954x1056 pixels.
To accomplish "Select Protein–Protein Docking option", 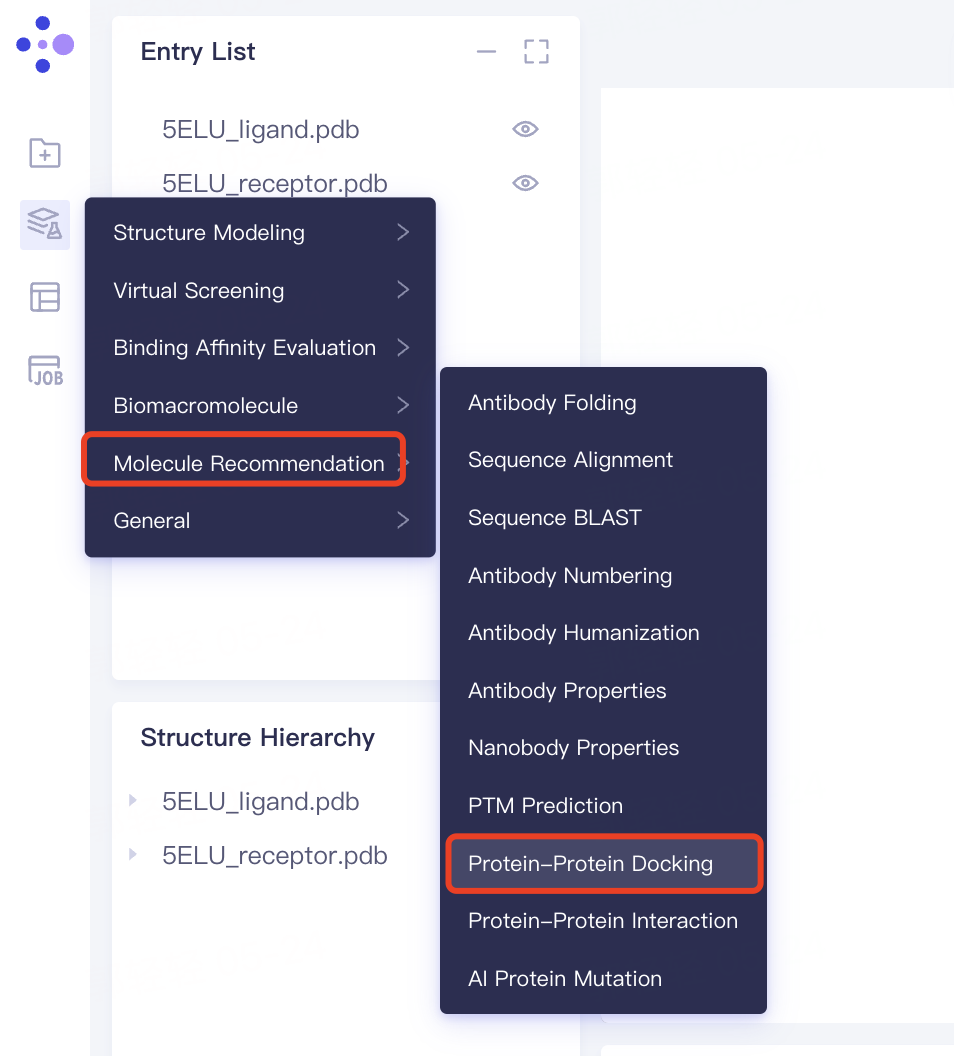I will pyautogui.click(x=591, y=864).
